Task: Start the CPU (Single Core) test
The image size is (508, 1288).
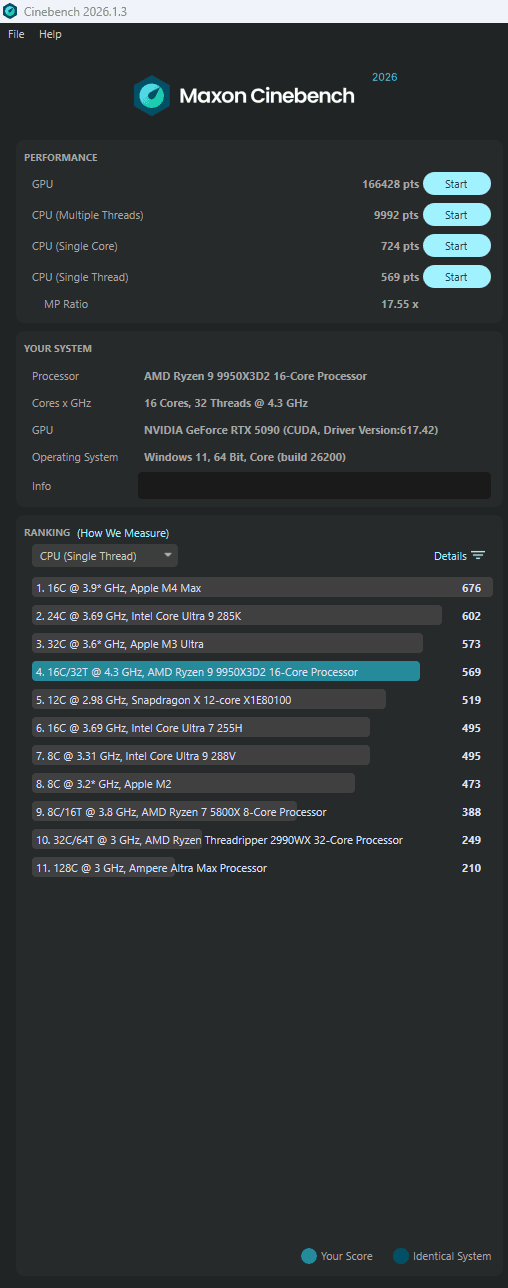Action: click(x=456, y=246)
